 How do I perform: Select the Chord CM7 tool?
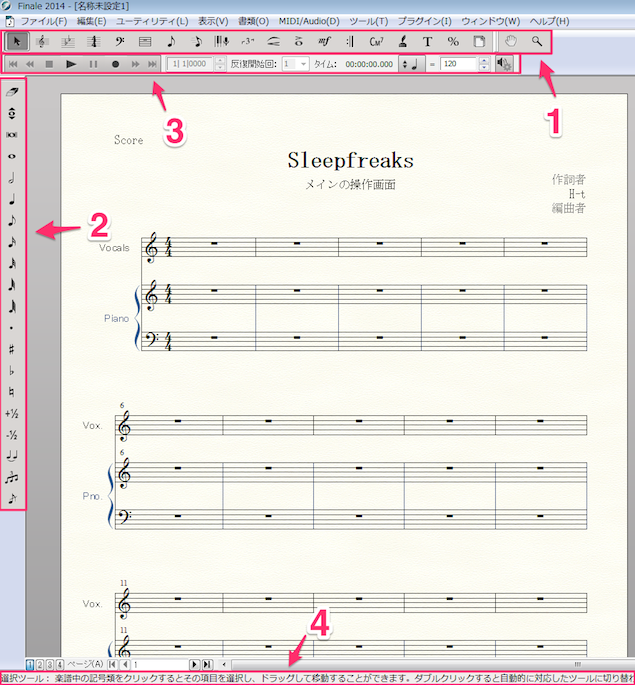click(x=376, y=42)
